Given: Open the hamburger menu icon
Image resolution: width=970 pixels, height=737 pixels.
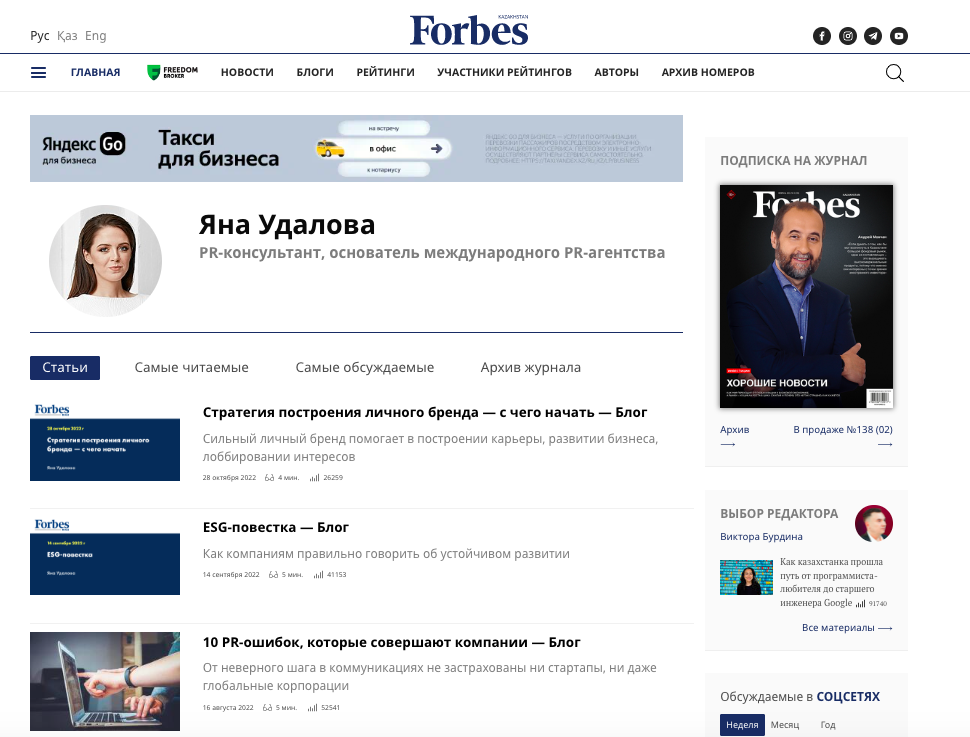Looking at the screenshot, I should click(38, 72).
